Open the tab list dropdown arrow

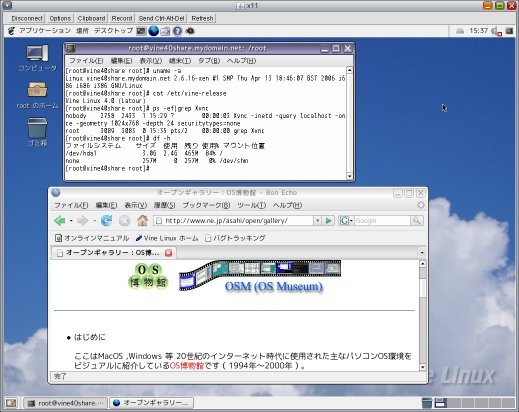[x=422, y=253]
